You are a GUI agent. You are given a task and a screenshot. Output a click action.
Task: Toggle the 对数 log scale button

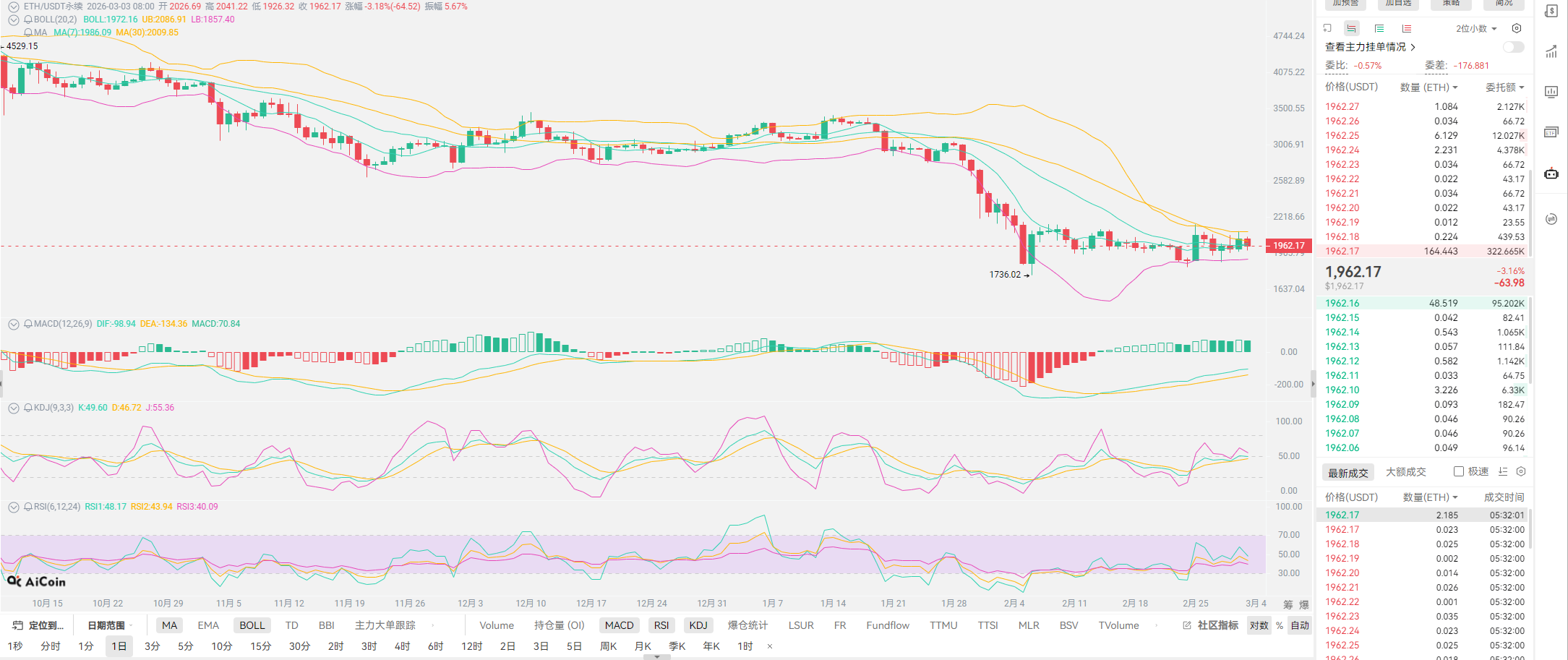(x=1259, y=625)
